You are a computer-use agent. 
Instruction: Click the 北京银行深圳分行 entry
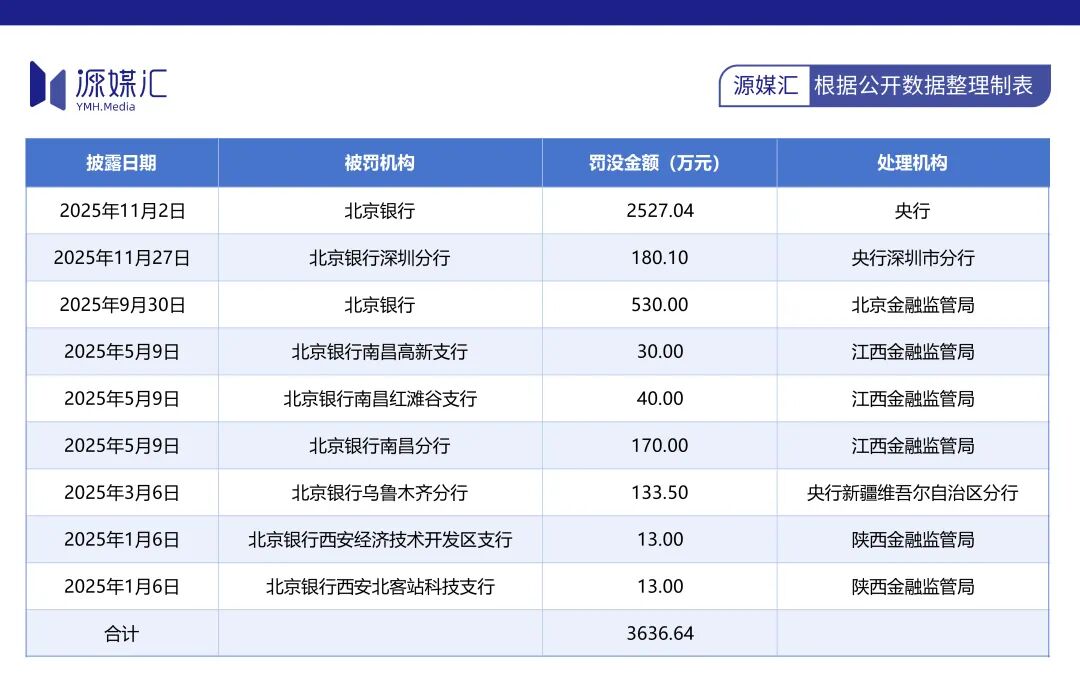380,257
